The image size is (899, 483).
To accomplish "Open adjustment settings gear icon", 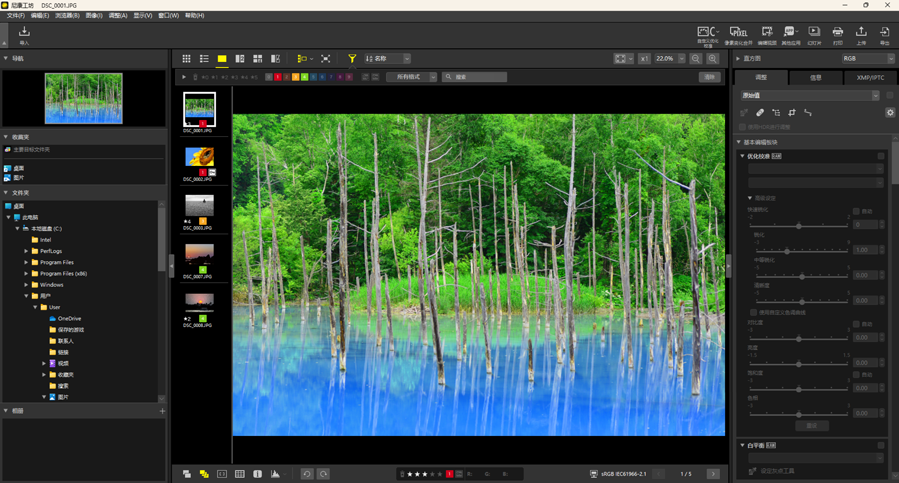I will click(889, 113).
